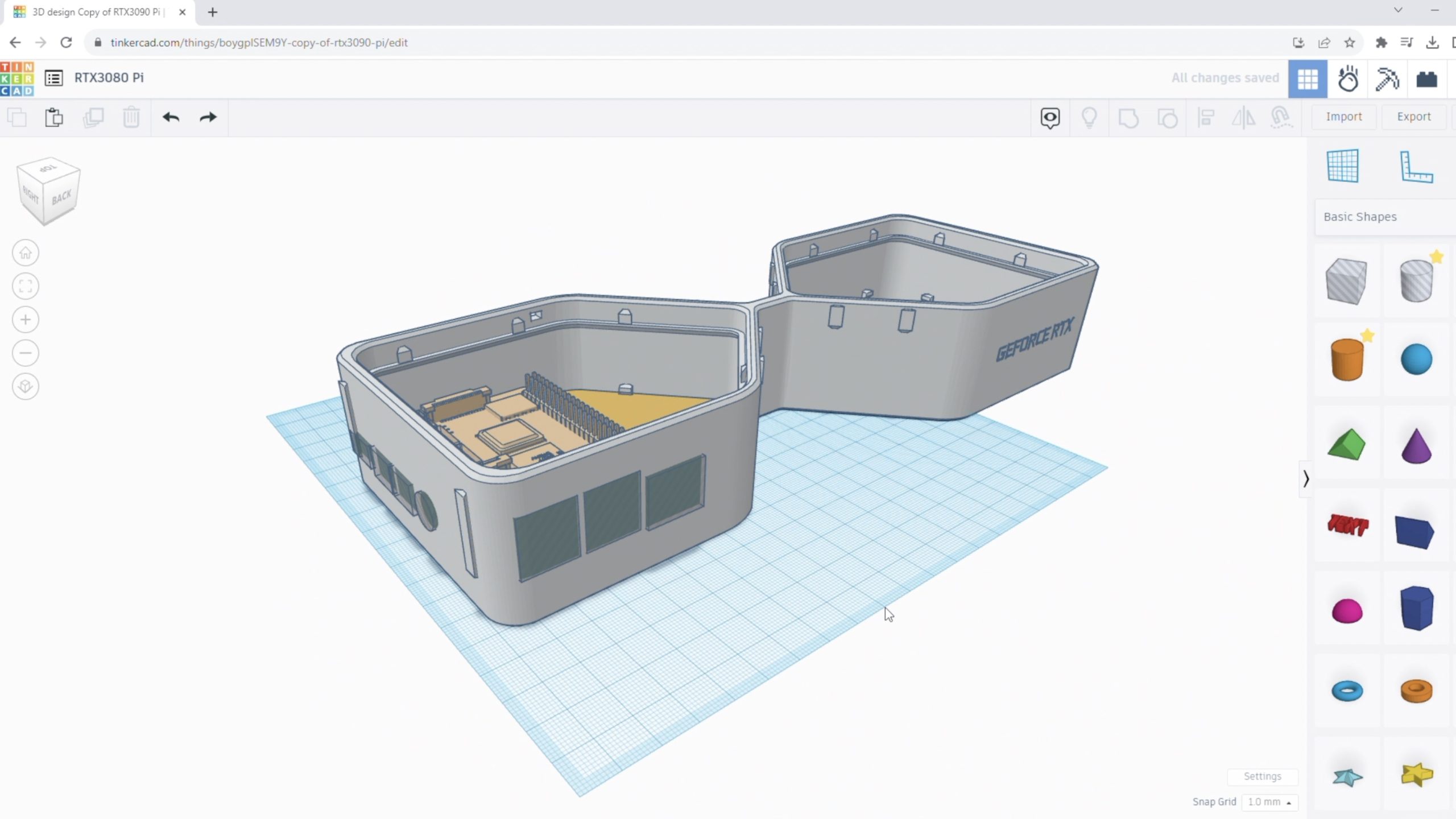Click the Zoom out minus button
Image resolution: width=1456 pixels, height=819 pixels.
(x=26, y=353)
